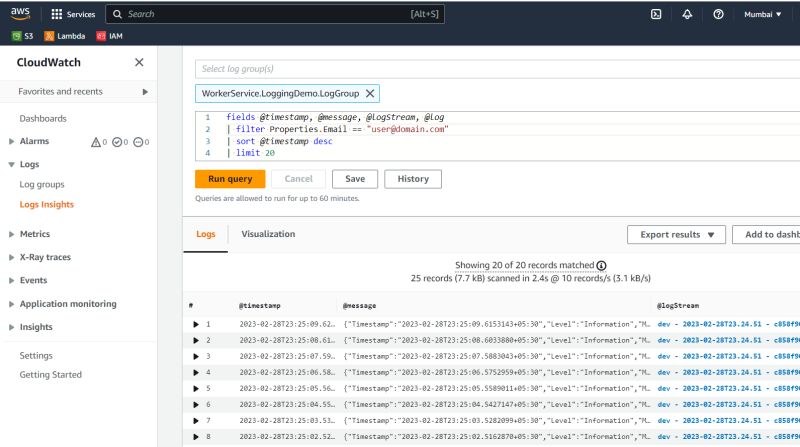Open the IAM shortcut in favorites bar
Image resolution: width=800 pixels, height=447 pixels.
[110, 36]
